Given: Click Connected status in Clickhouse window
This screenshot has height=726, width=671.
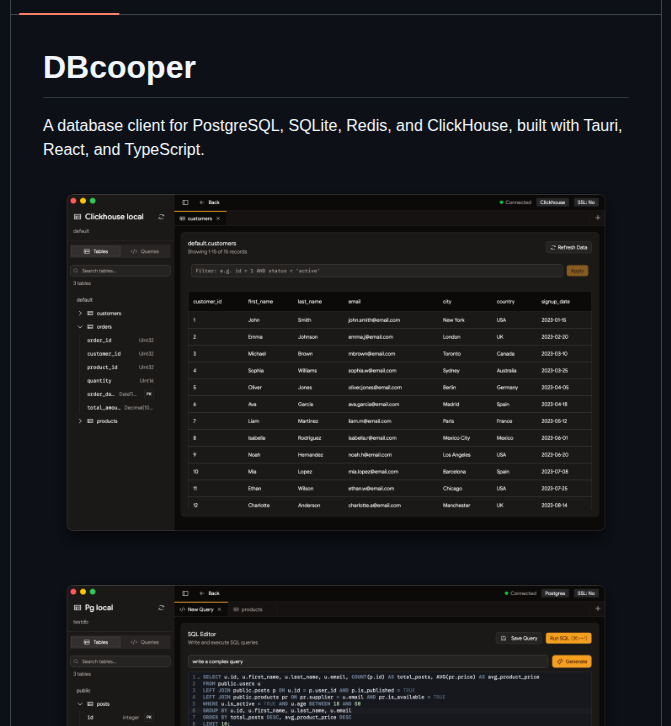Looking at the screenshot, I should tap(515, 202).
